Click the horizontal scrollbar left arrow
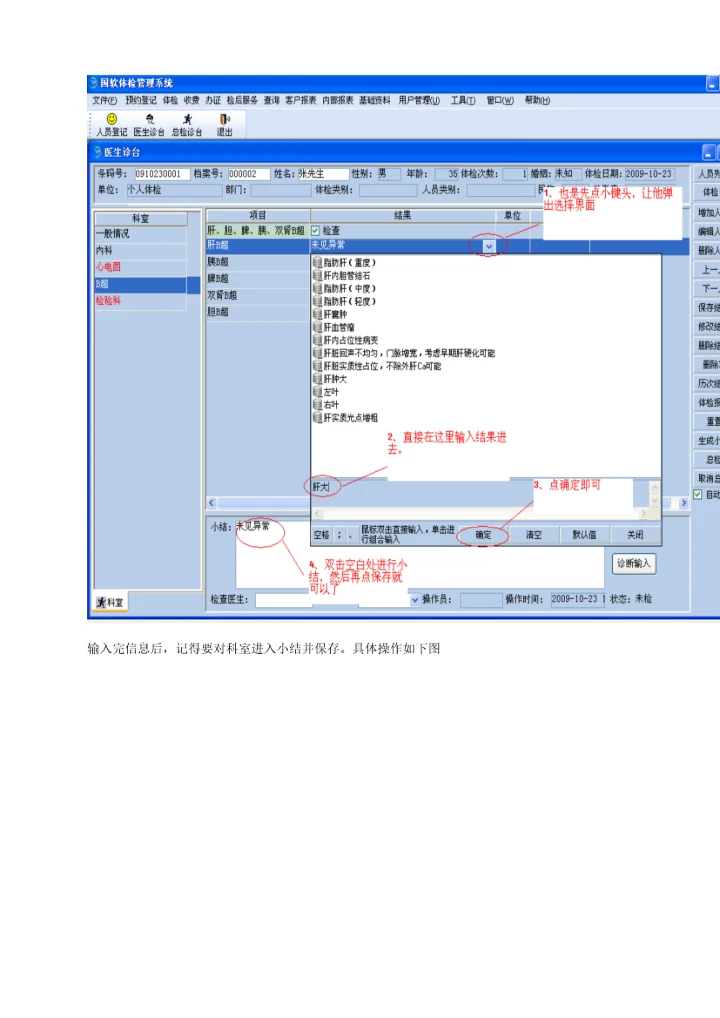This screenshot has height=1018, width=720. click(211, 502)
